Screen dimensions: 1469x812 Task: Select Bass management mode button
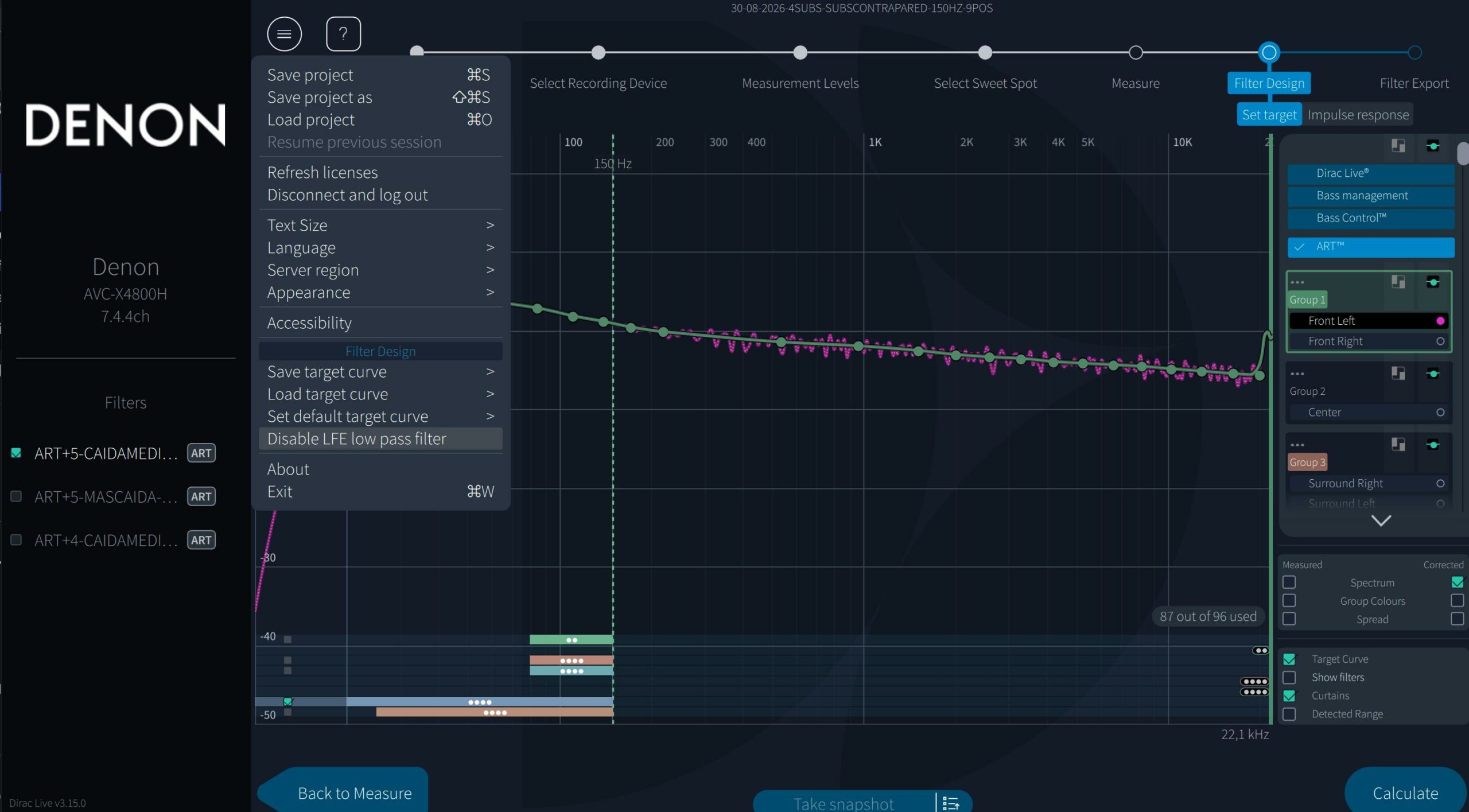1371,195
